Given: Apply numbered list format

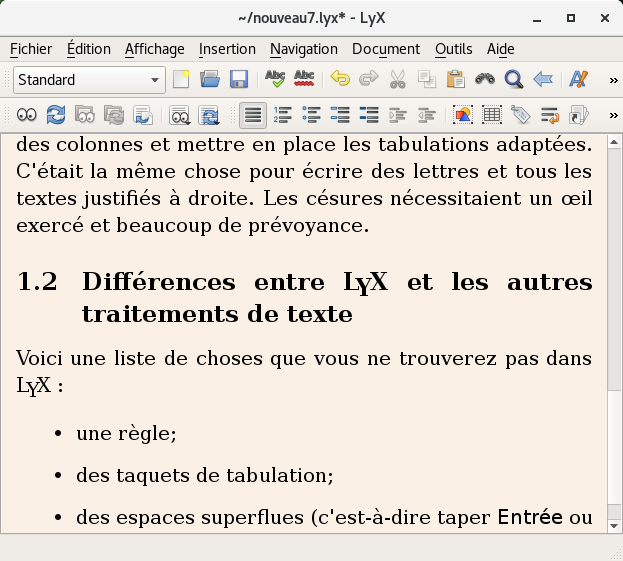Looking at the screenshot, I should pyautogui.click(x=282, y=116).
